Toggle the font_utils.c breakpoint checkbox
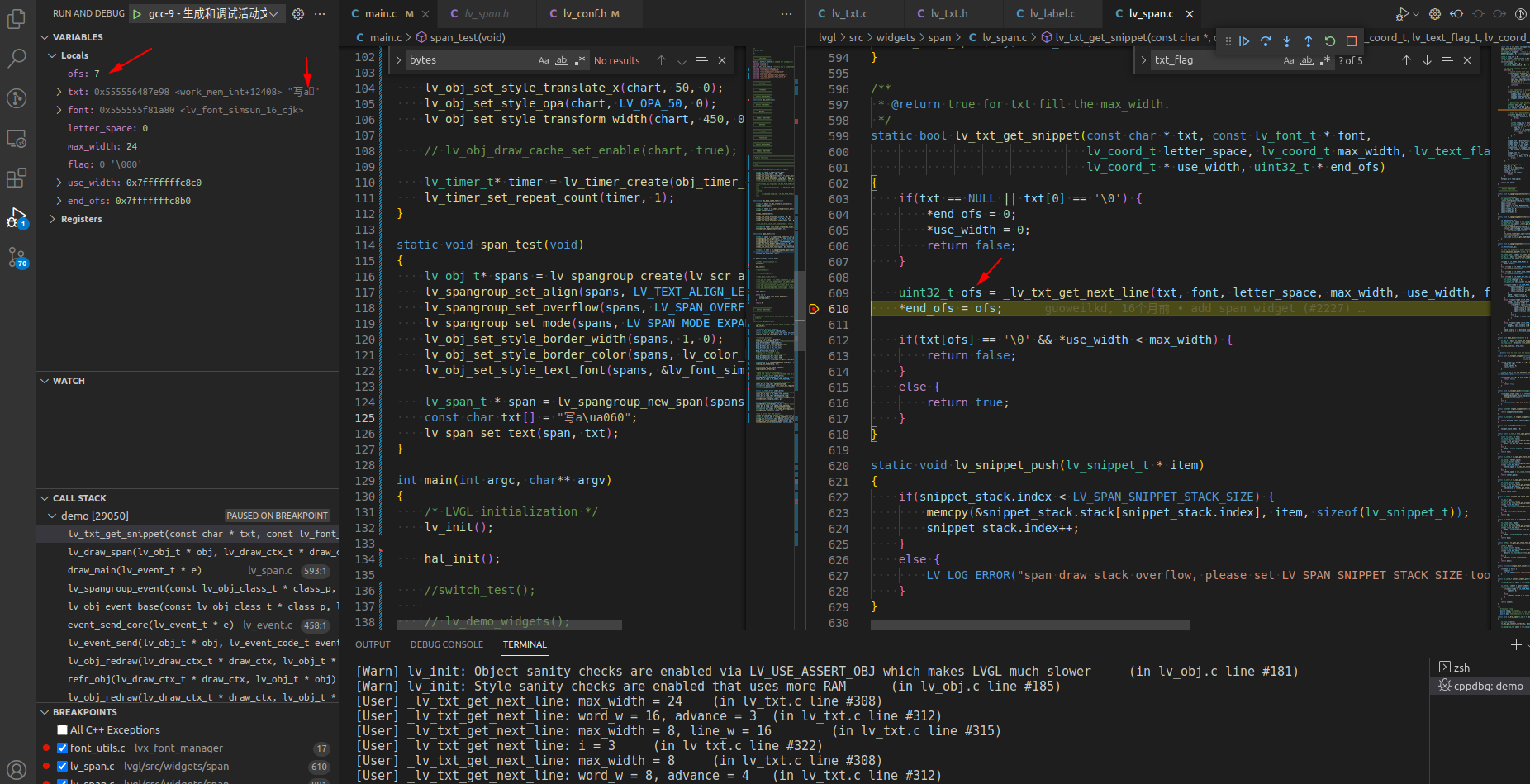1530x784 pixels. tap(62, 748)
